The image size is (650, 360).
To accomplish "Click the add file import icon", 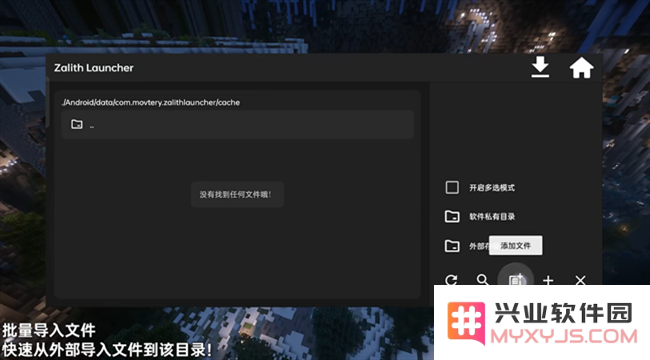I will 516,280.
